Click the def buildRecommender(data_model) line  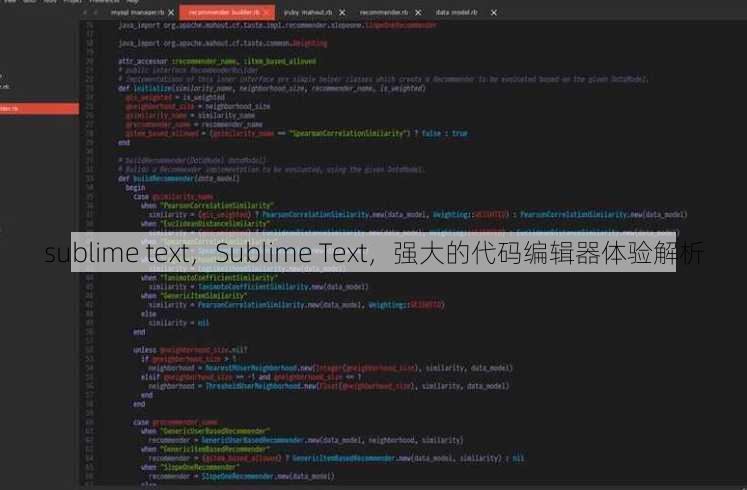179,179
